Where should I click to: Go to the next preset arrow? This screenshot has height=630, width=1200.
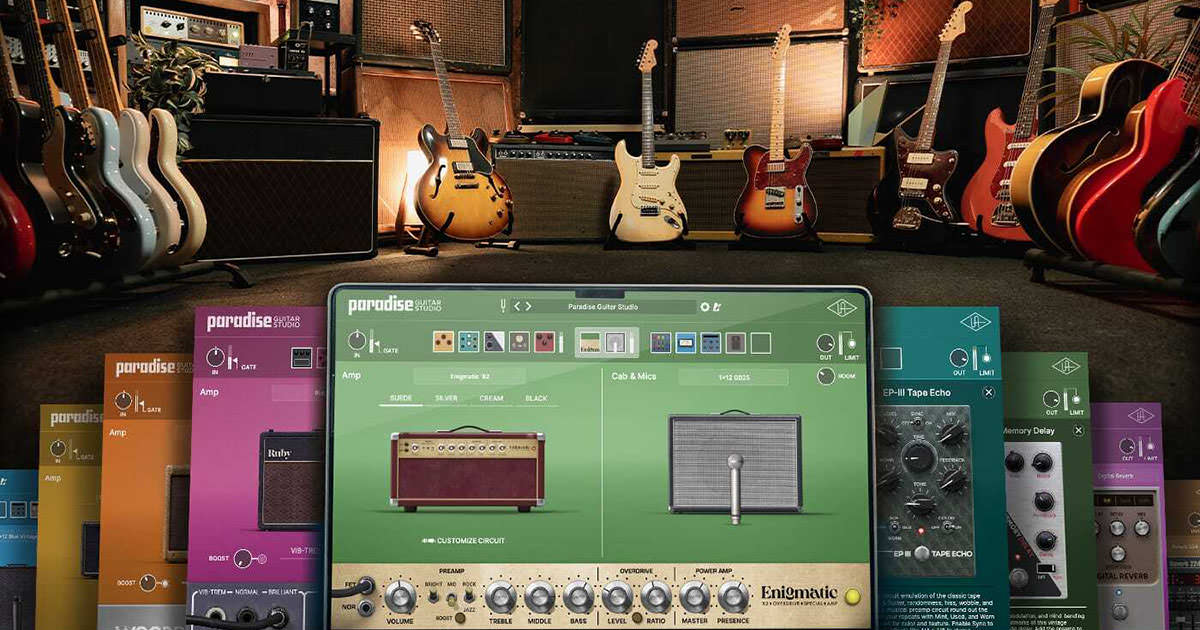528,307
